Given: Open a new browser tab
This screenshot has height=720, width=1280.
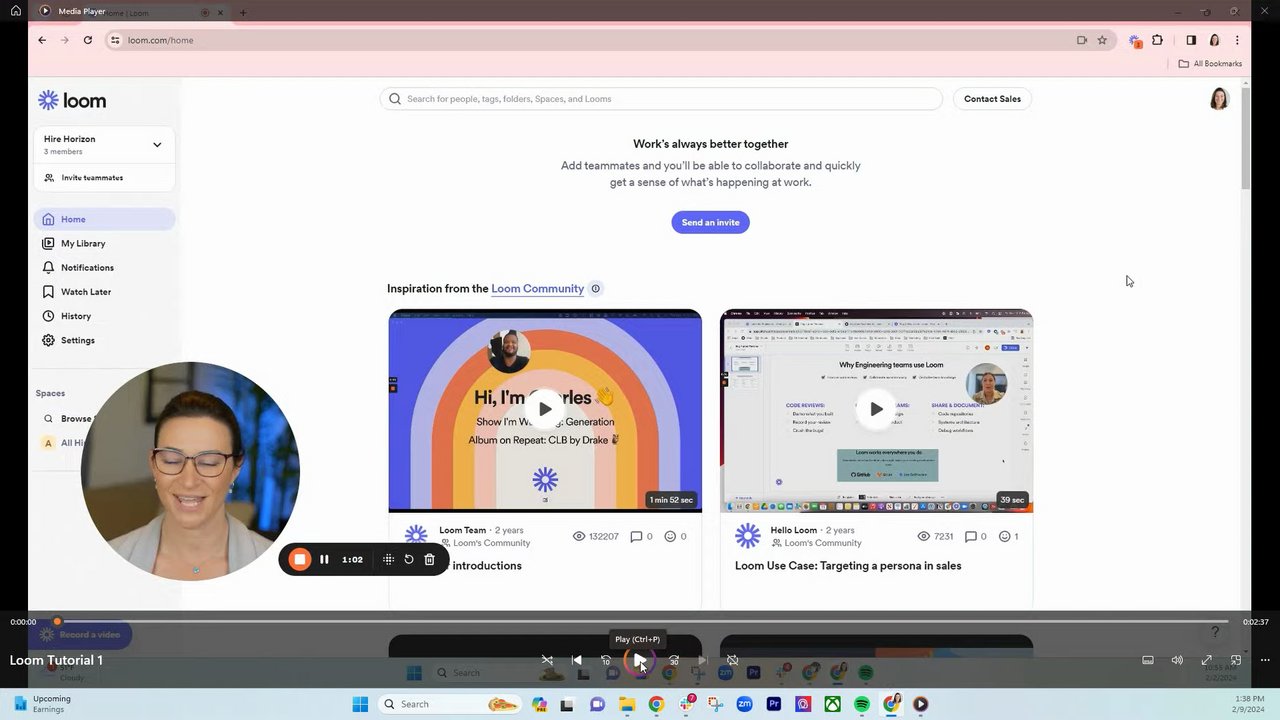Looking at the screenshot, I should click(x=243, y=13).
